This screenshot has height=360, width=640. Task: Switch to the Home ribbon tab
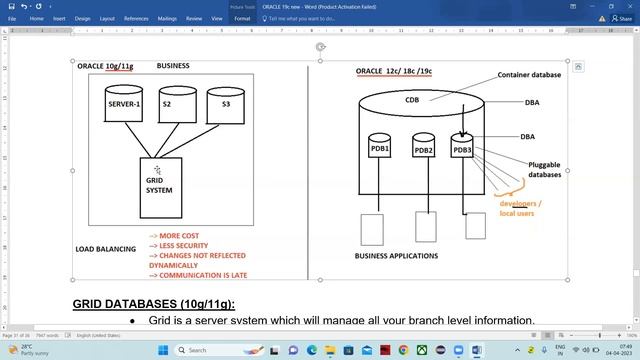coord(36,19)
